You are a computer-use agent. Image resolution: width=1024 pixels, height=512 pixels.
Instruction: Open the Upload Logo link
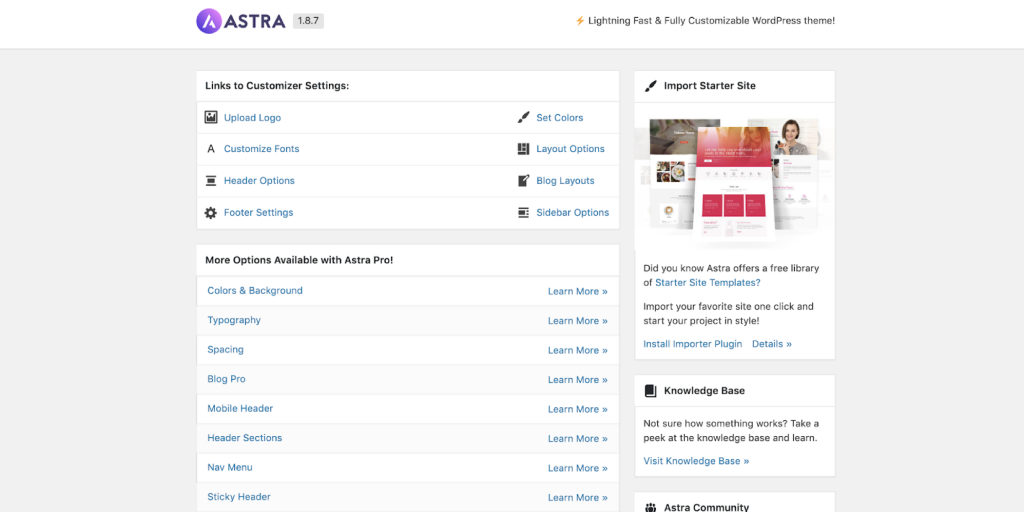[x=252, y=118]
